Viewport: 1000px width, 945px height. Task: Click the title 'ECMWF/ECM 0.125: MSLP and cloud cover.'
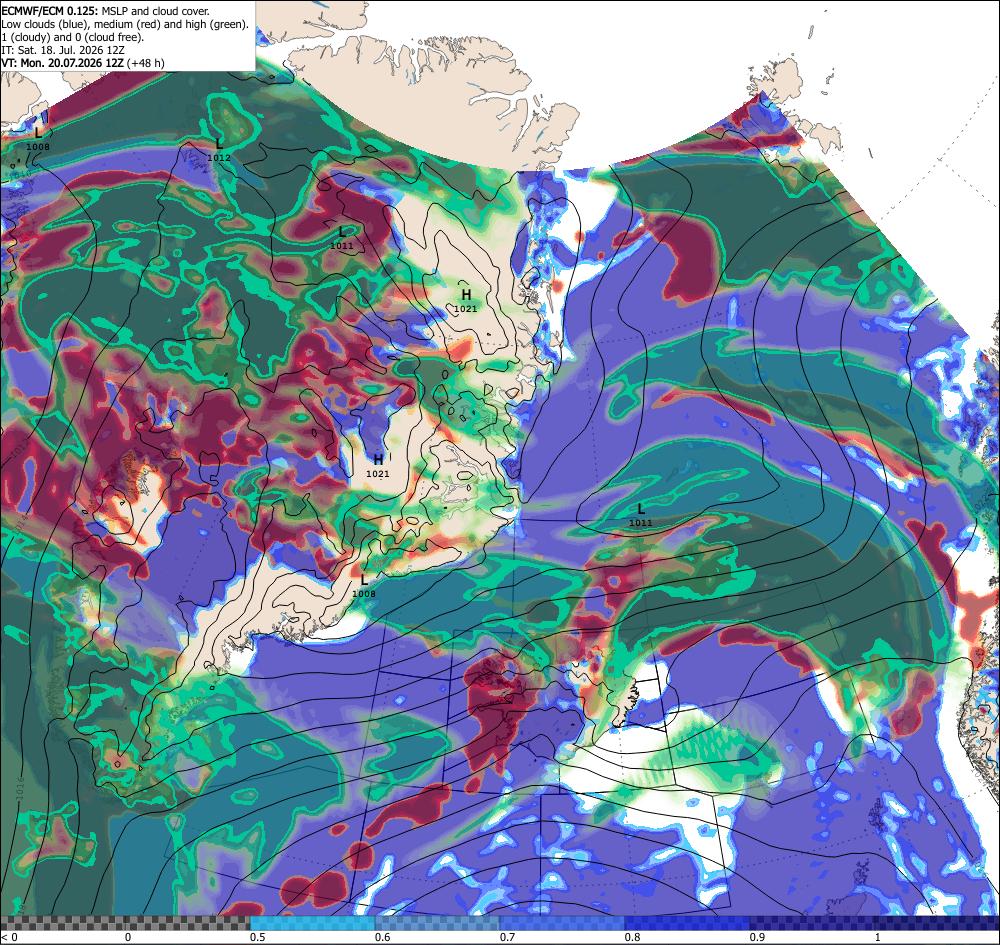pyautogui.click(x=105, y=11)
